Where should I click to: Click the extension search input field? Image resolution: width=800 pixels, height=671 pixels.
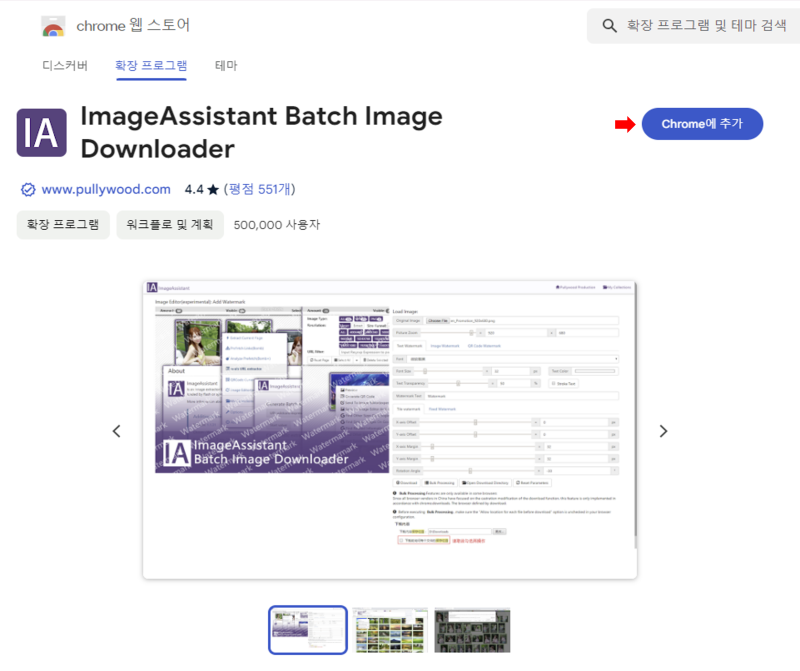pyautogui.click(x=690, y=26)
